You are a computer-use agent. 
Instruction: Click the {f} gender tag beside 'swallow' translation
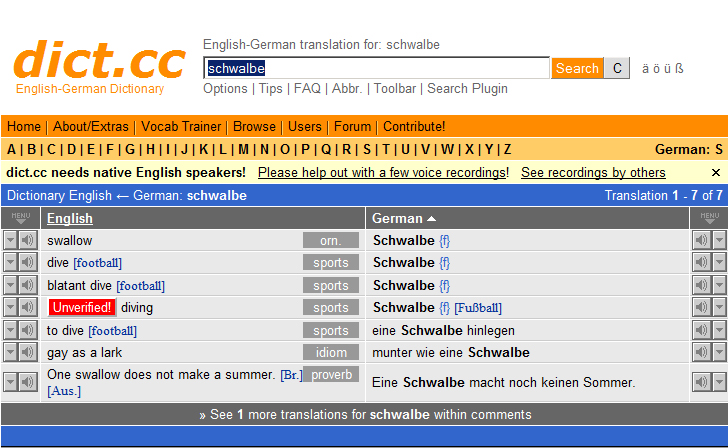(x=444, y=240)
